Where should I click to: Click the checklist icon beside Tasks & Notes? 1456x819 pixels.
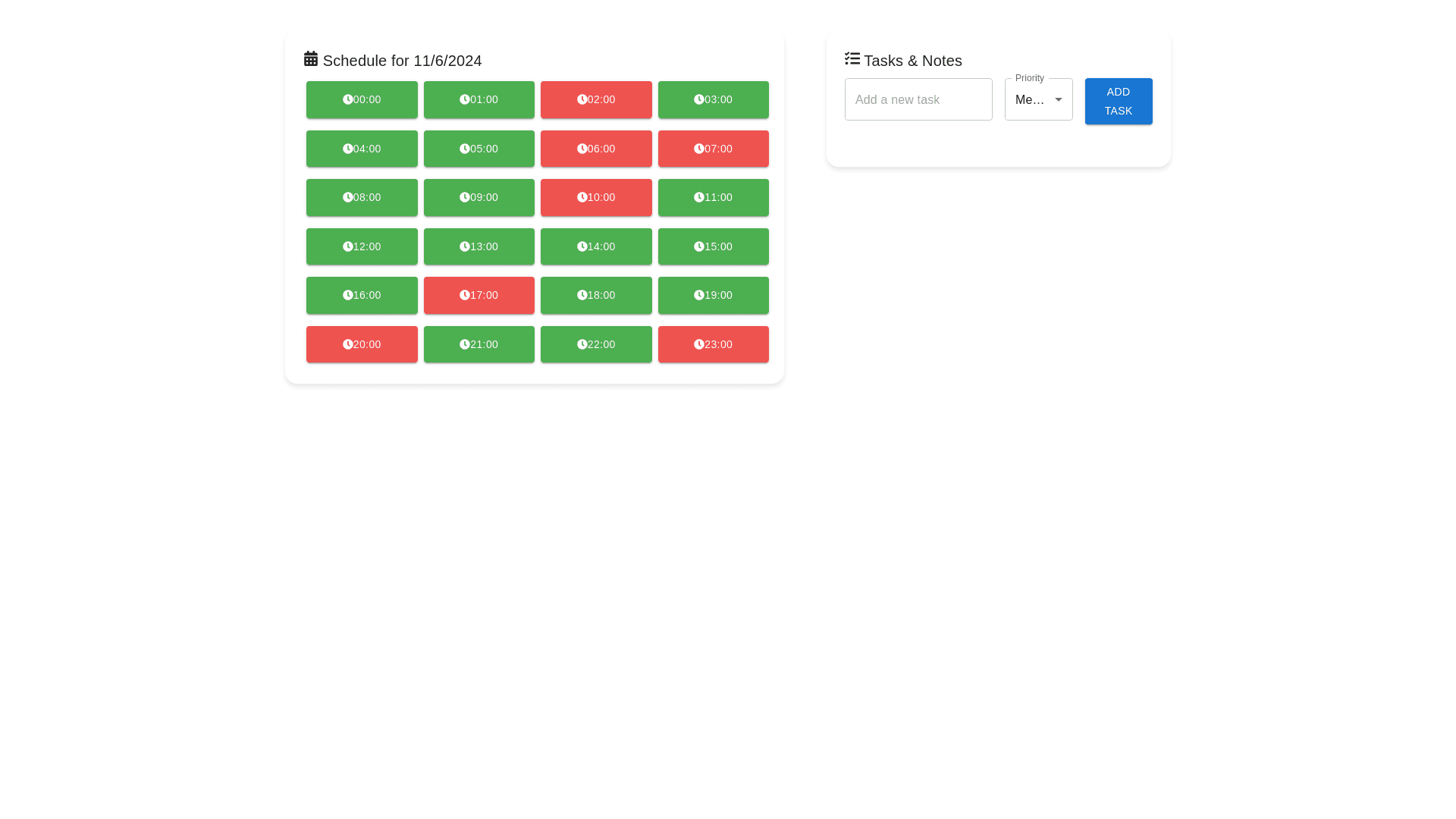pyautogui.click(x=852, y=58)
